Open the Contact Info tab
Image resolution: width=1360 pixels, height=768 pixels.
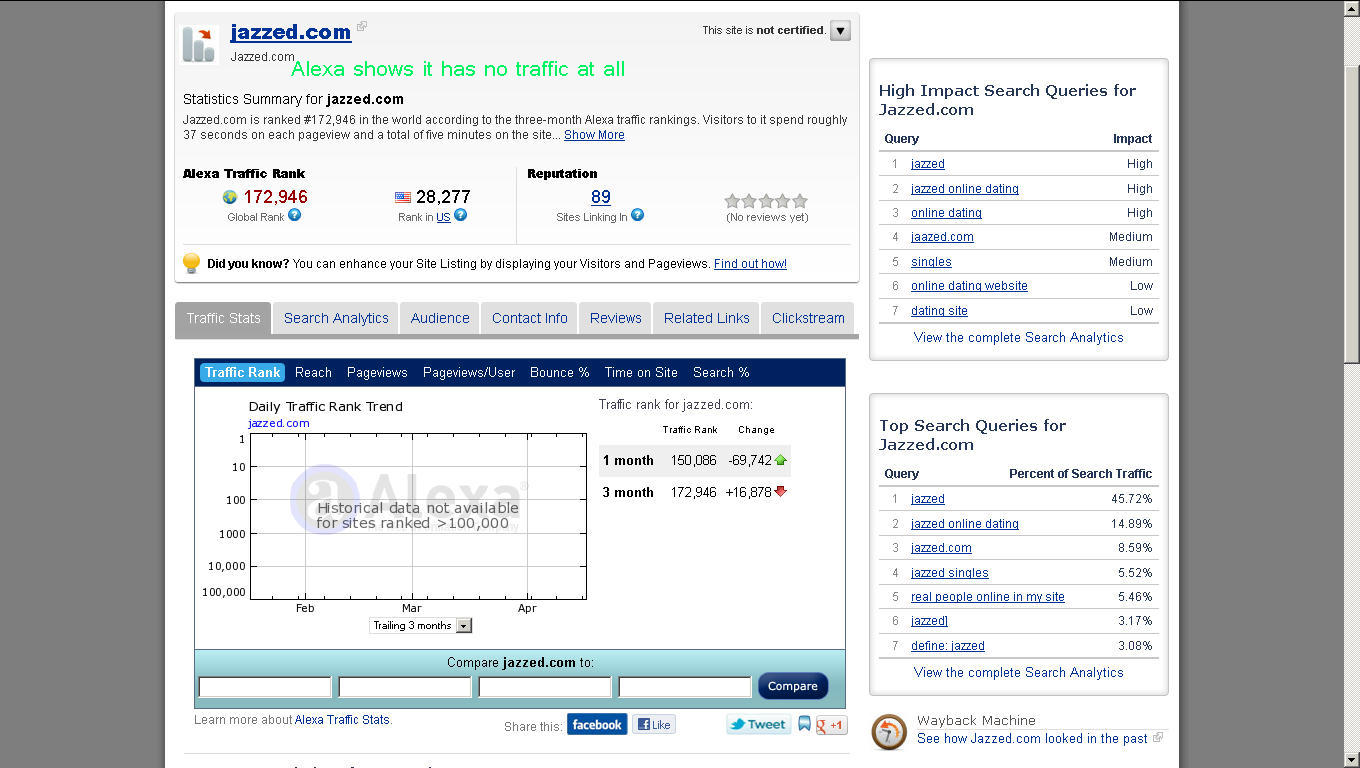pyautogui.click(x=530, y=318)
